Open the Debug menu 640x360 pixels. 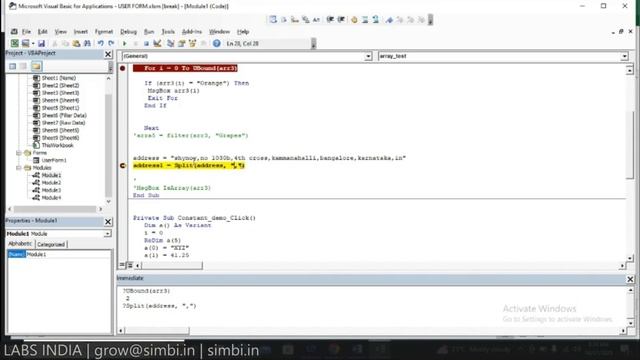tap(128, 31)
